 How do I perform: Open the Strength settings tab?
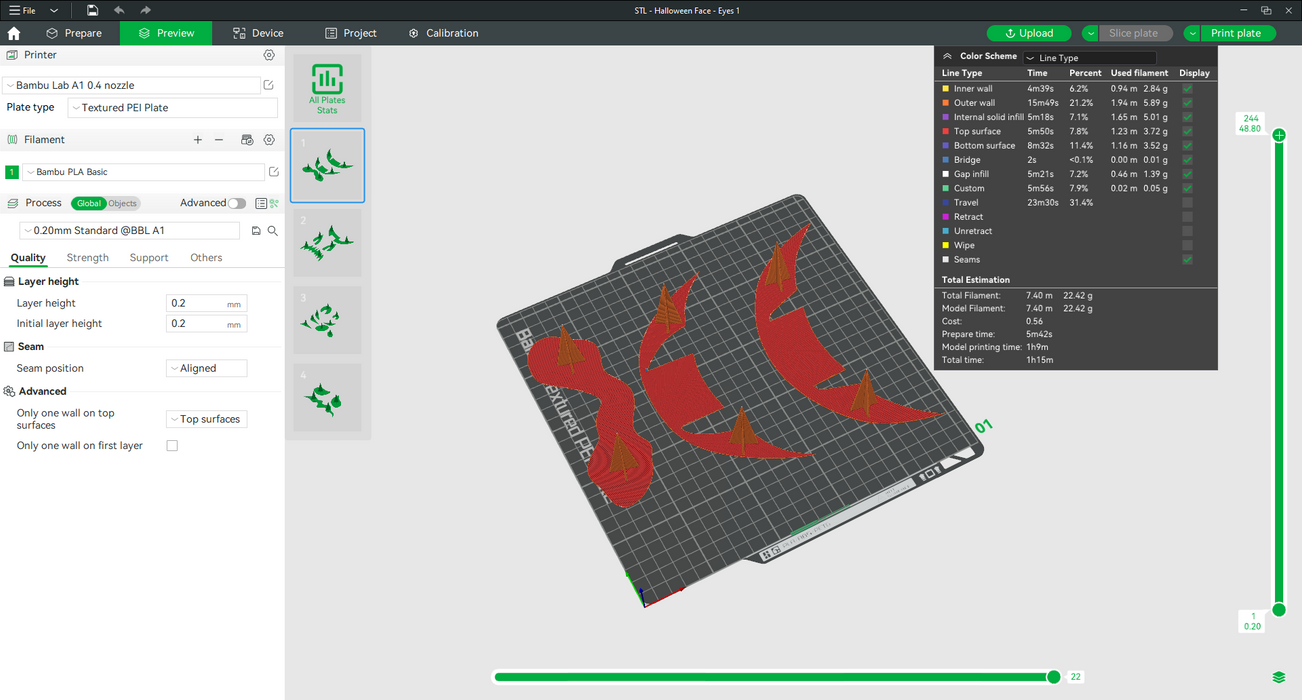(88, 258)
